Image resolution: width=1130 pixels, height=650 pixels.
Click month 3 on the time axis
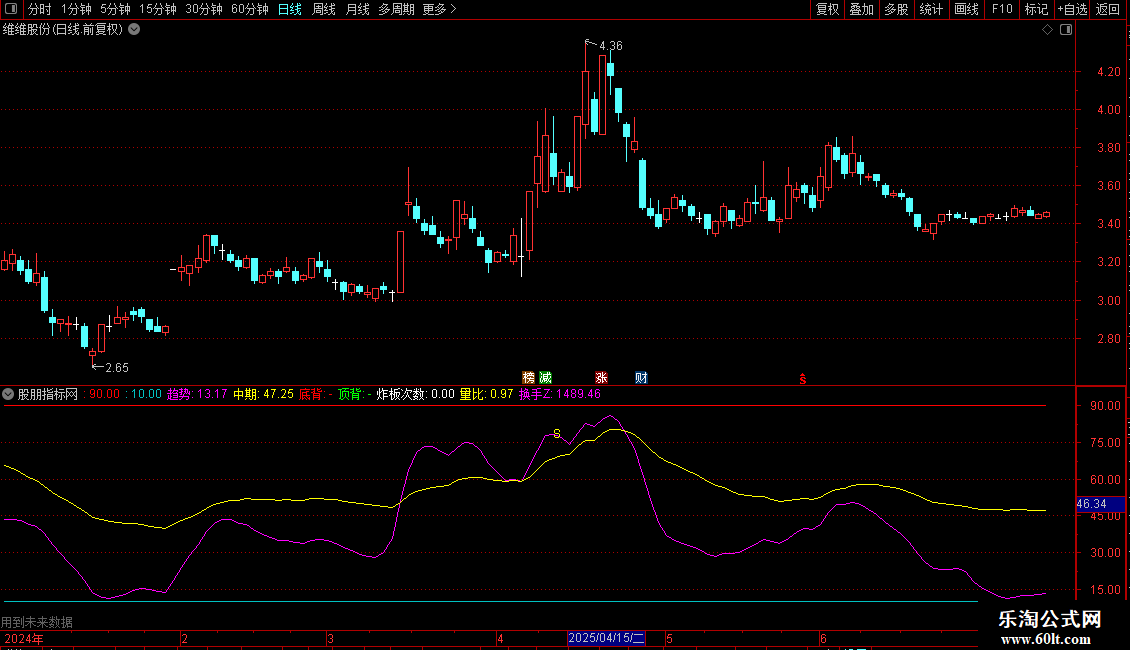click(330, 638)
